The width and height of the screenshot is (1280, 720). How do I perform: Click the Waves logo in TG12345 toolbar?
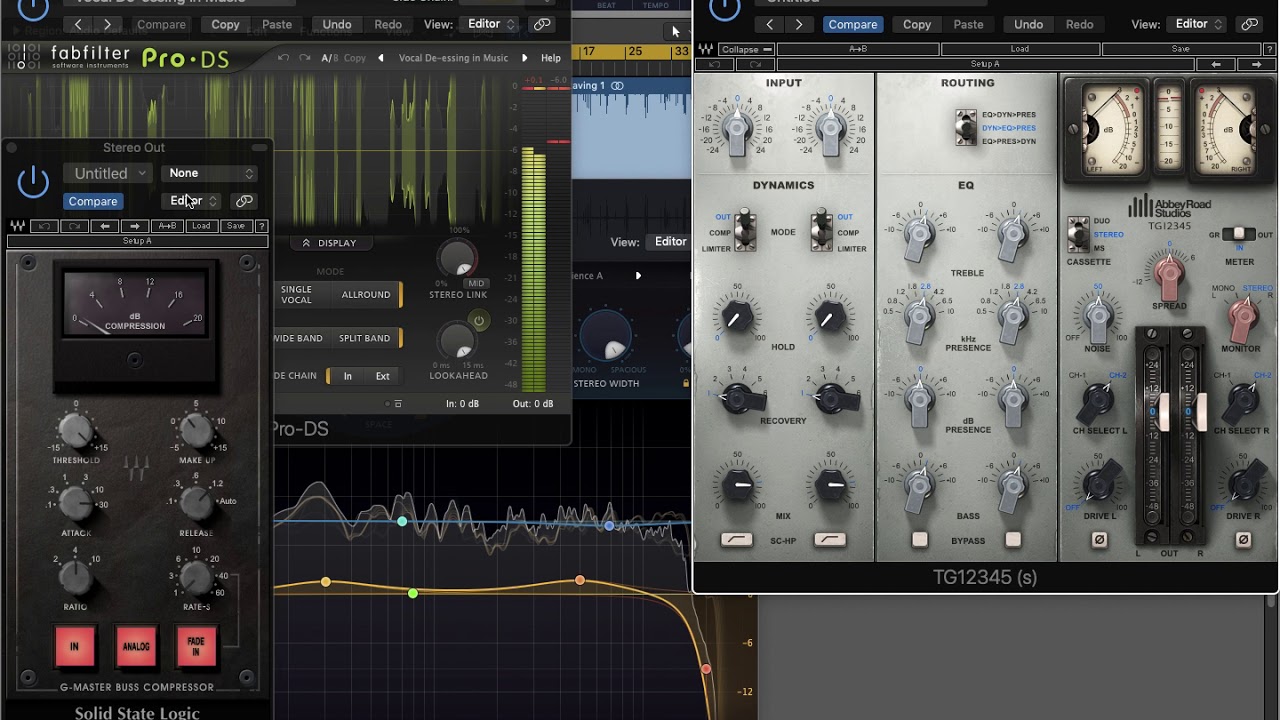[705, 49]
